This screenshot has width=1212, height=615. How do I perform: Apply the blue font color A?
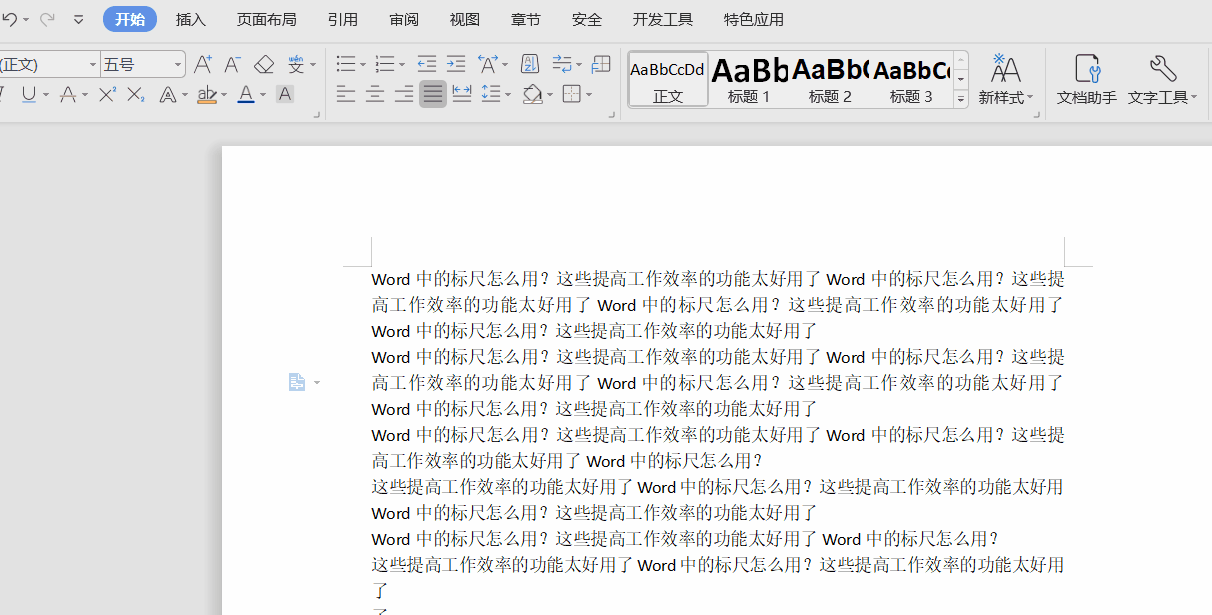(x=246, y=94)
